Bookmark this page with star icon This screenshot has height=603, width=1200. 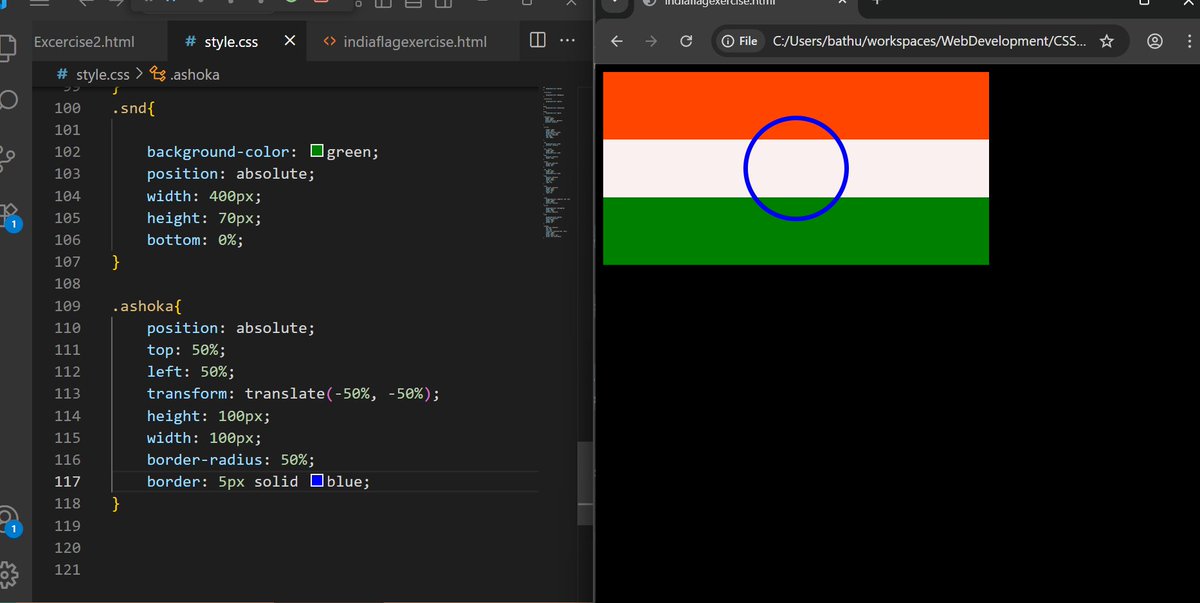[x=1107, y=41]
